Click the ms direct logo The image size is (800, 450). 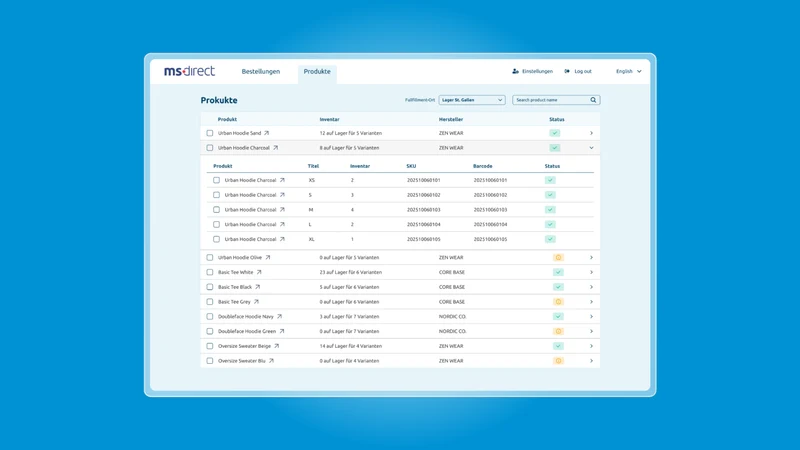click(189, 71)
